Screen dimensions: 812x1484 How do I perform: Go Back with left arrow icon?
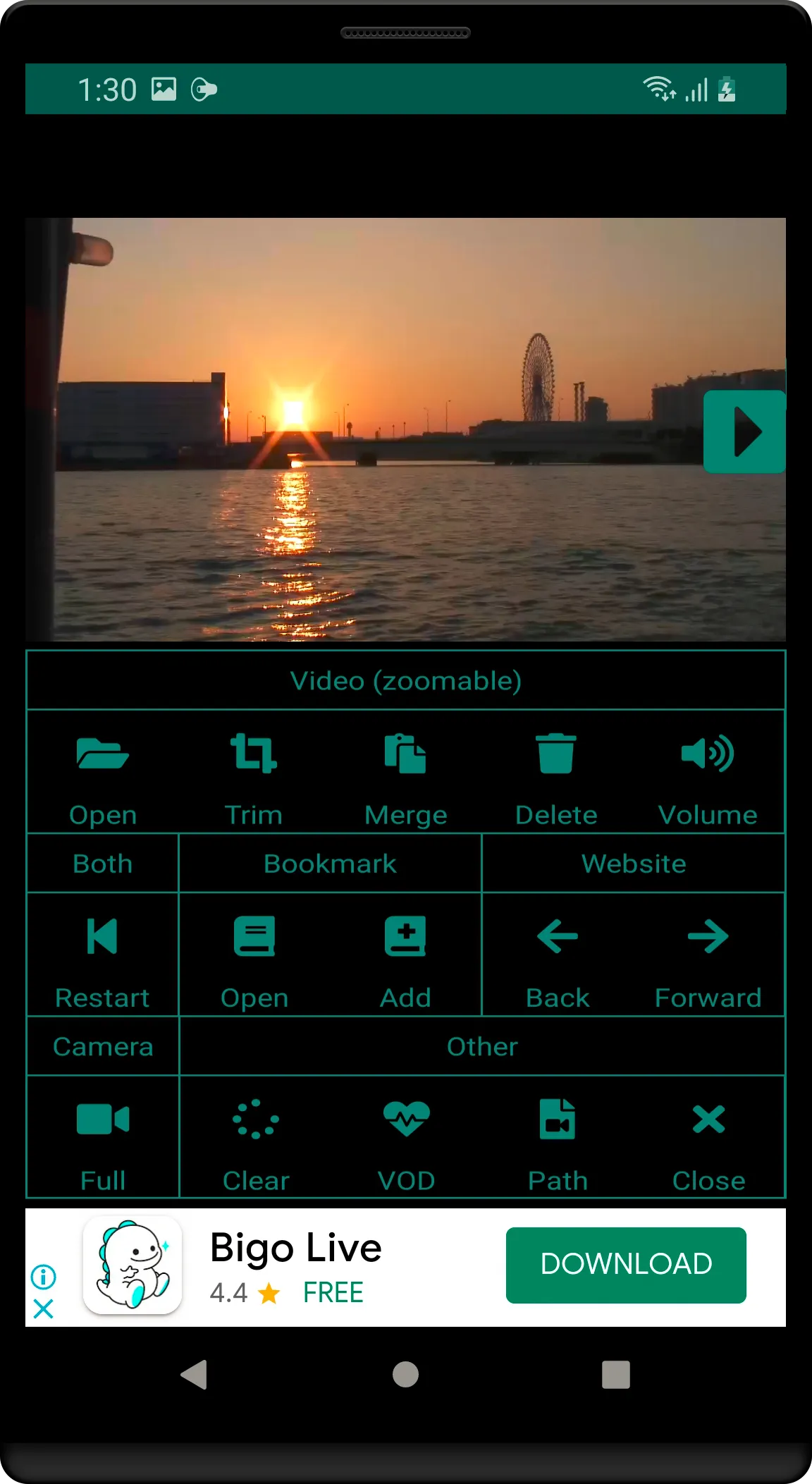[x=557, y=936]
